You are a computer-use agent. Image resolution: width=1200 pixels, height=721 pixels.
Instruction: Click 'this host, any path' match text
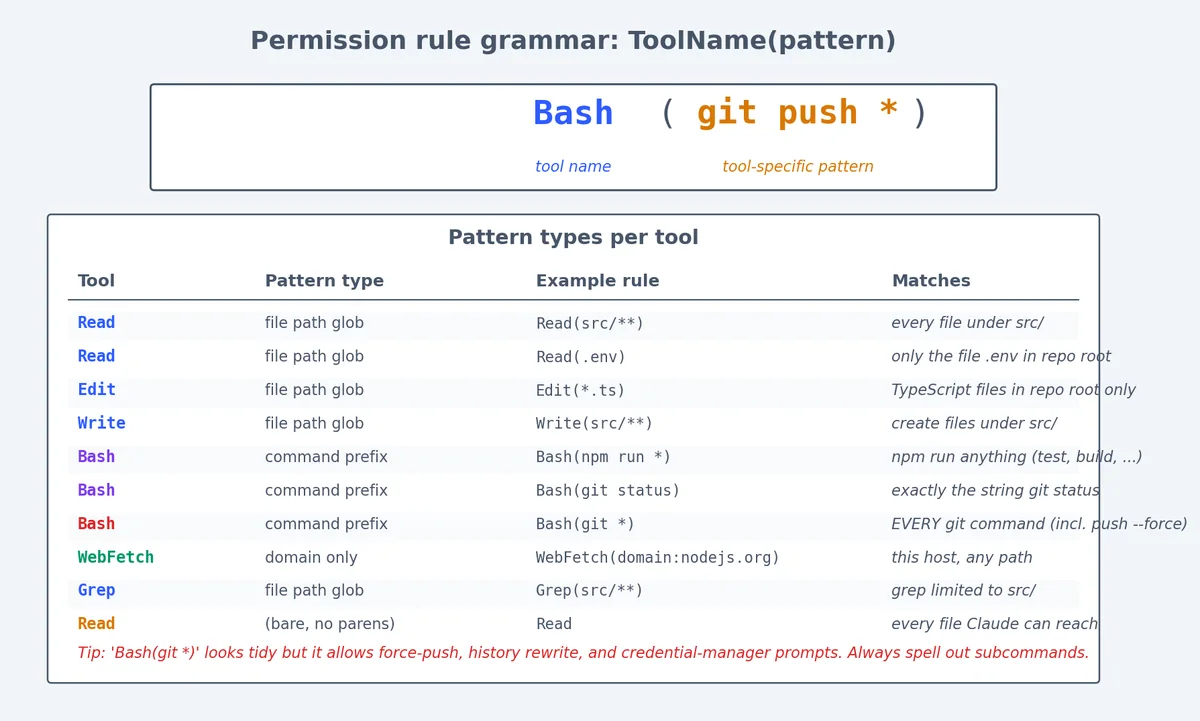click(x=962, y=558)
